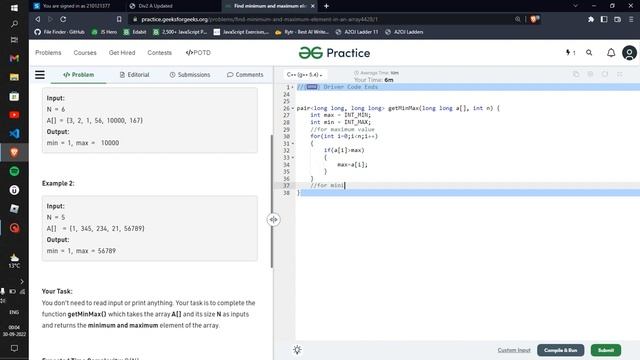The width and height of the screenshot is (640, 360).
Task: Open the C++ language dropdown
Action: pyautogui.click(x=304, y=75)
